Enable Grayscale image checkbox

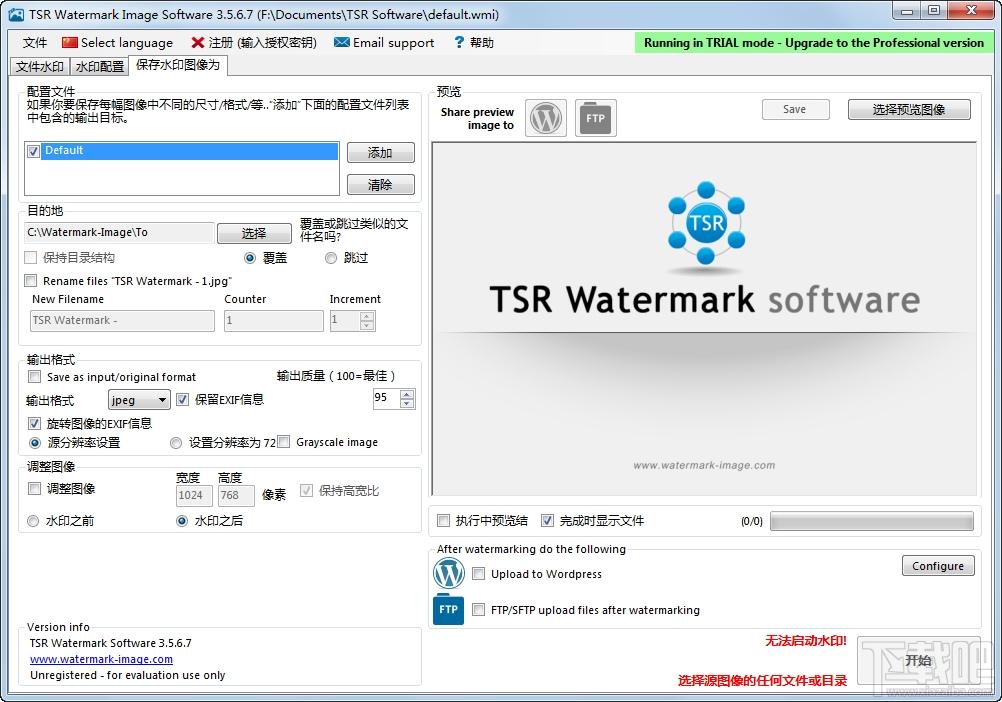pos(284,441)
